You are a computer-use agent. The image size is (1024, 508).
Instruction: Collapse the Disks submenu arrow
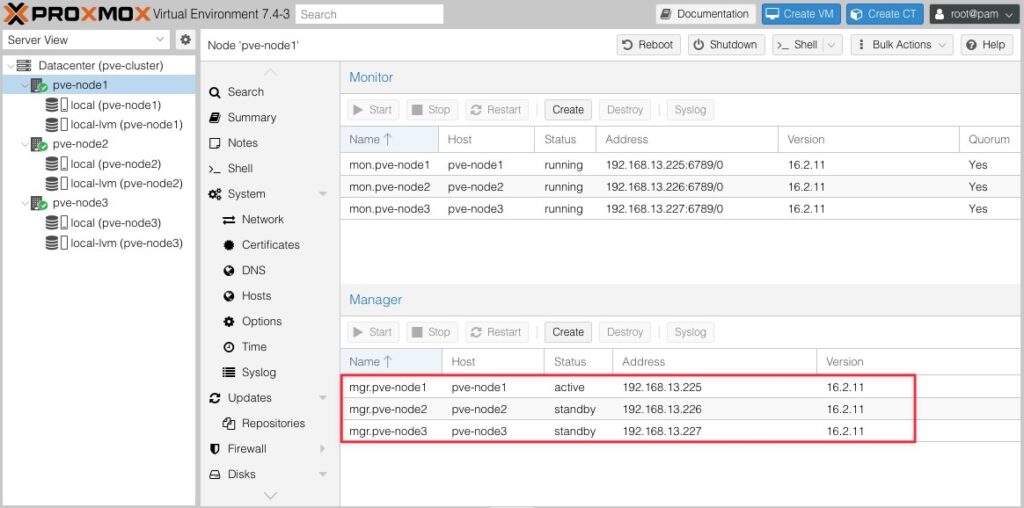(323, 474)
